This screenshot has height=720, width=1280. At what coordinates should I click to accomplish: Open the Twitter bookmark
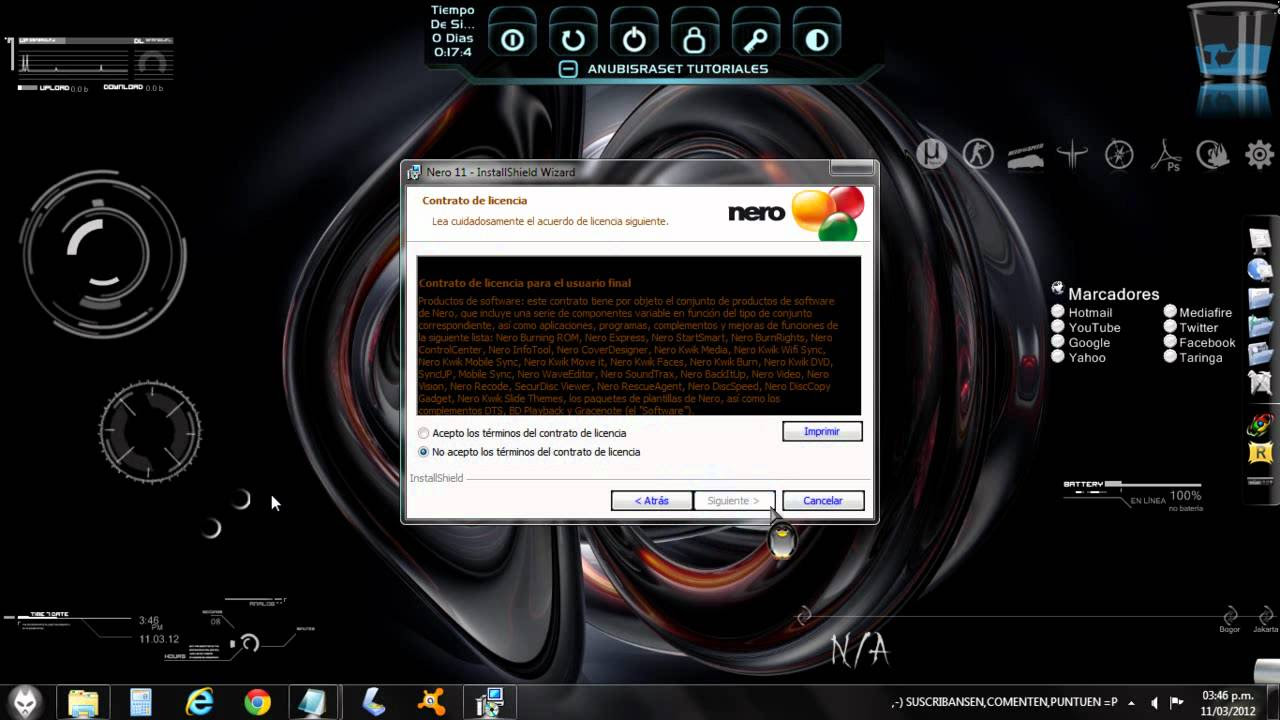(x=1198, y=327)
